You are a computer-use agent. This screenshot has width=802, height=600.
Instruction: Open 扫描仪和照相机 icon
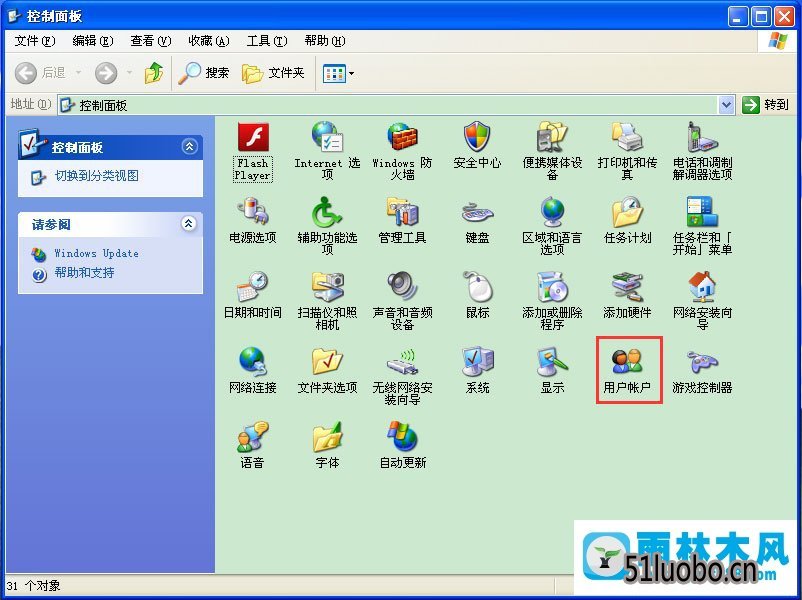[x=327, y=301]
